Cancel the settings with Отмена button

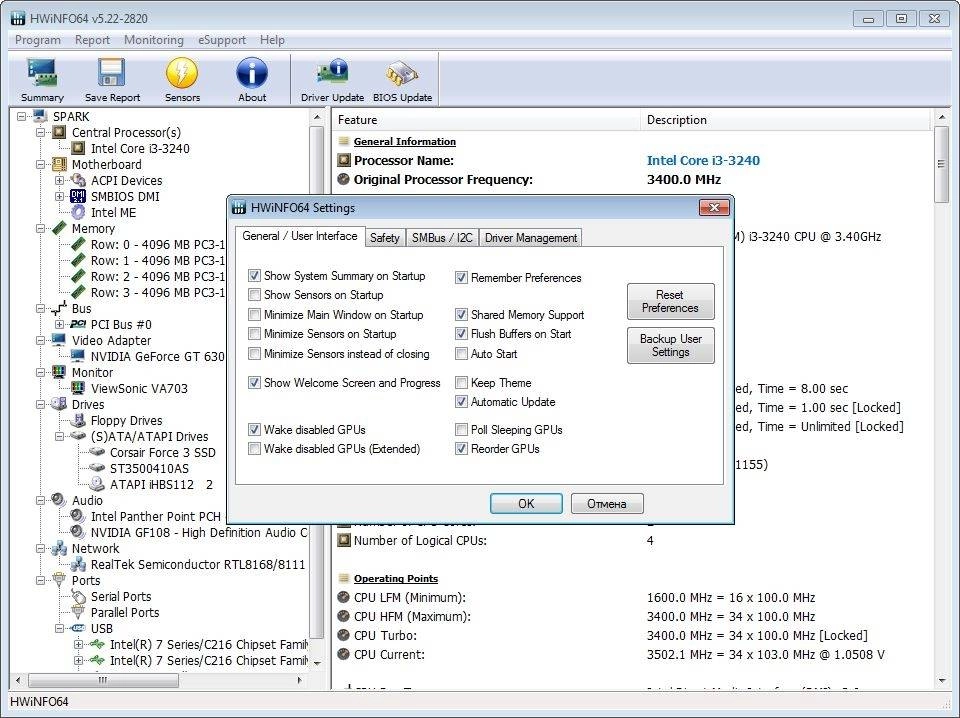607,504
